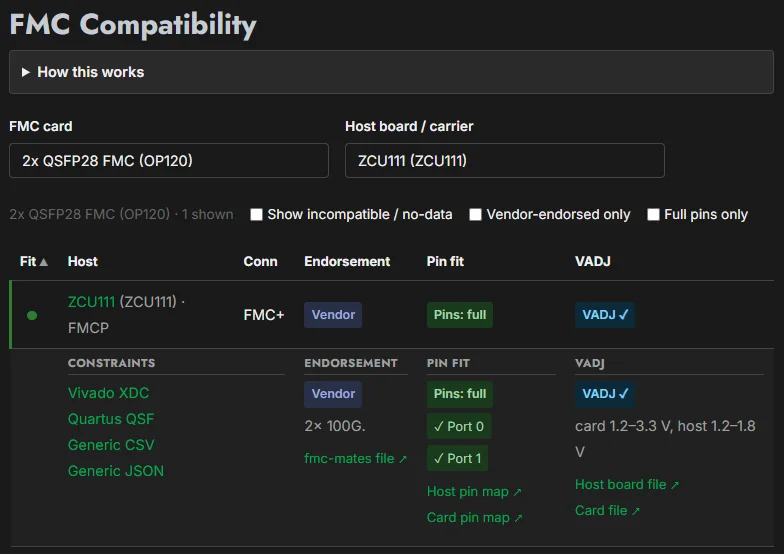Click the '2x QSFP28 FMC (OP120) · 1 shown' summary

tap(121, 214)
